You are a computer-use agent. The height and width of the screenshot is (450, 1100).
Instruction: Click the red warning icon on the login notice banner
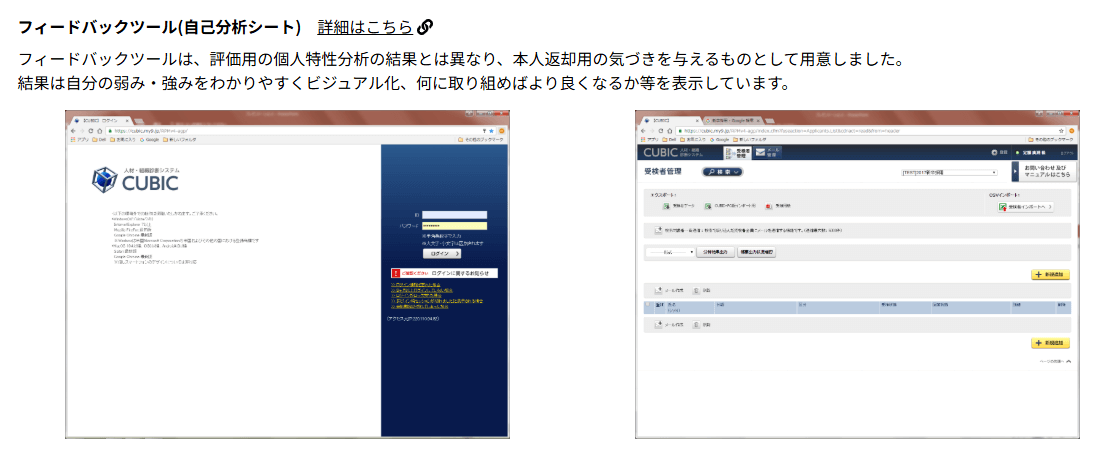(396, 272)
